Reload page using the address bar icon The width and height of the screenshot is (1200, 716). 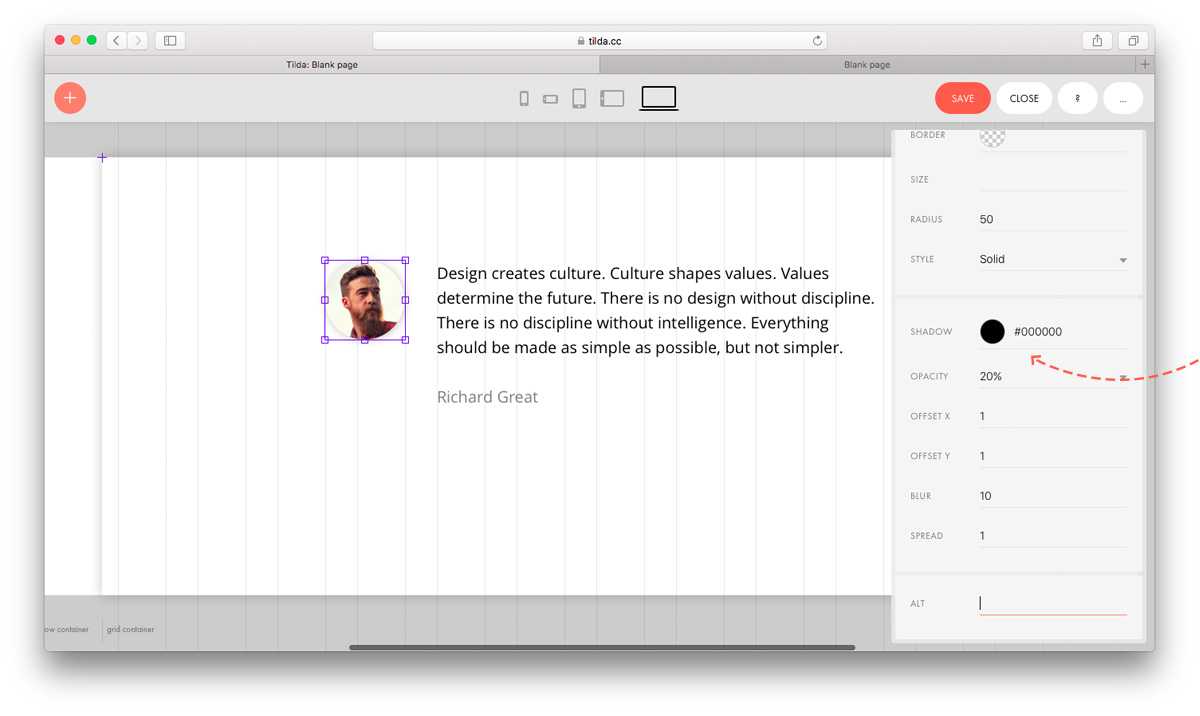(x=817, y=41)
